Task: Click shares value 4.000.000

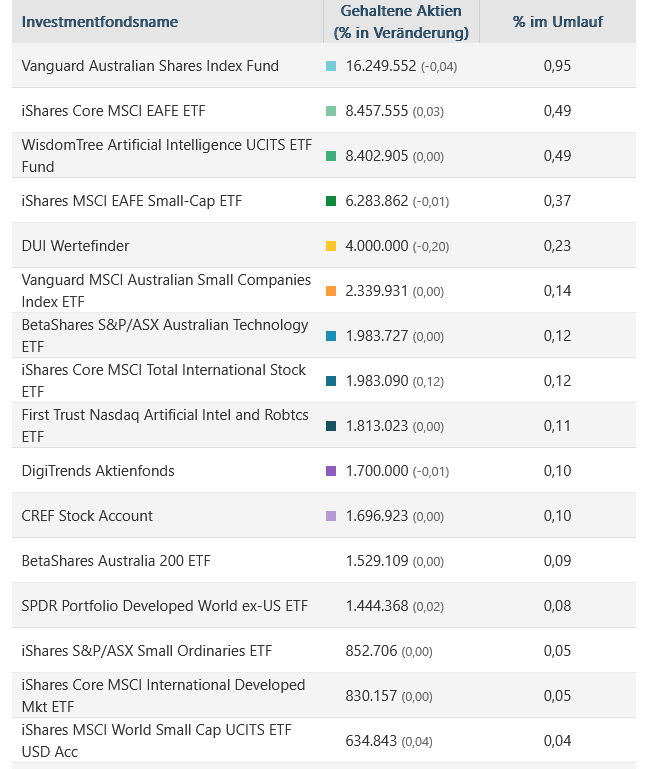Action: (x=377, y=246)
